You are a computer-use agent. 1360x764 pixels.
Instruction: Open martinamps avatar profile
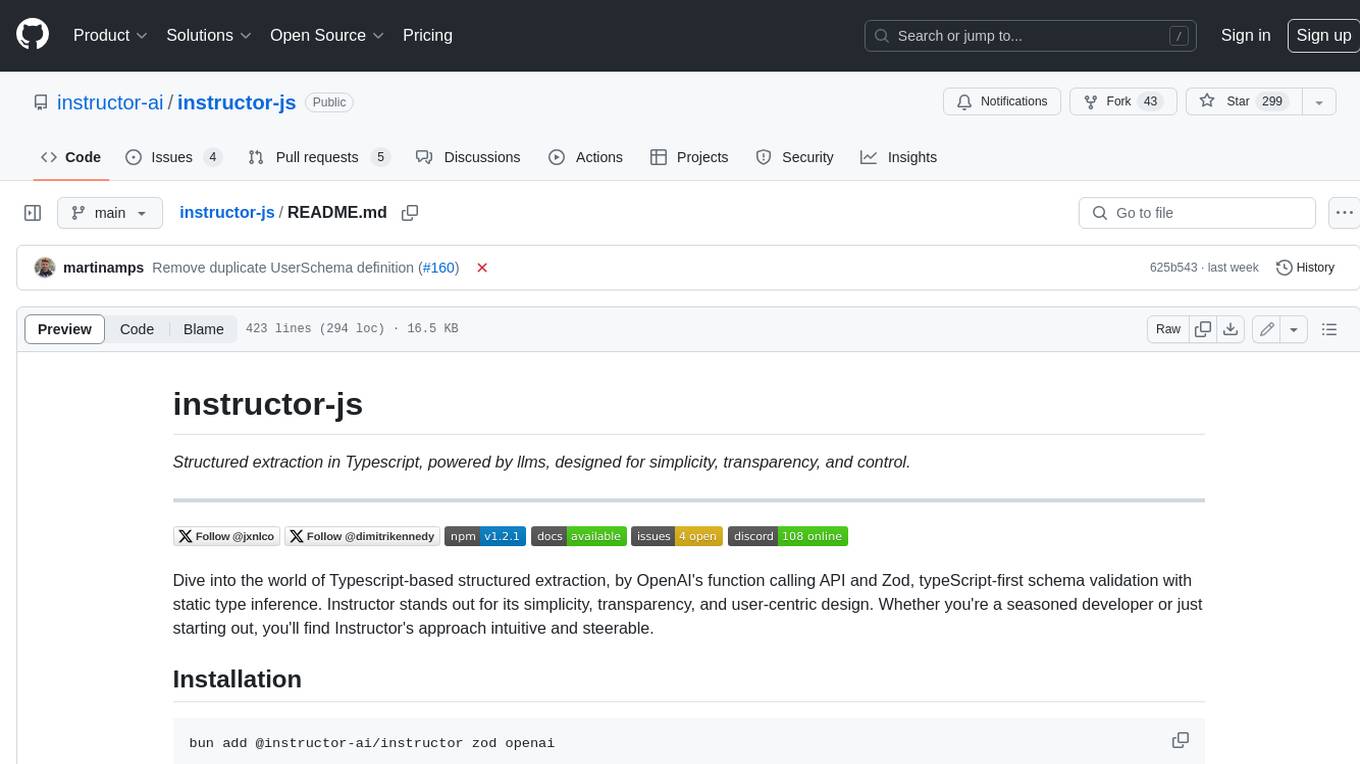tap(44, 268)
